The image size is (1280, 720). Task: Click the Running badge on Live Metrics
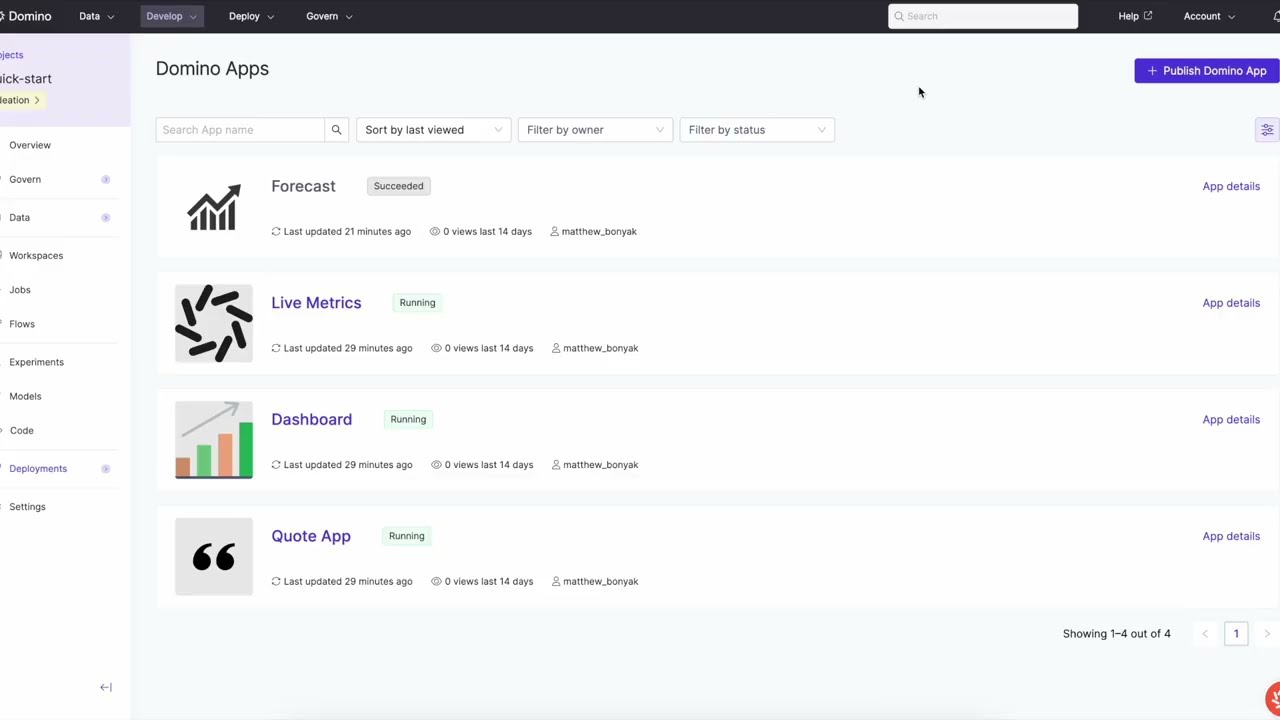point(417,303)
